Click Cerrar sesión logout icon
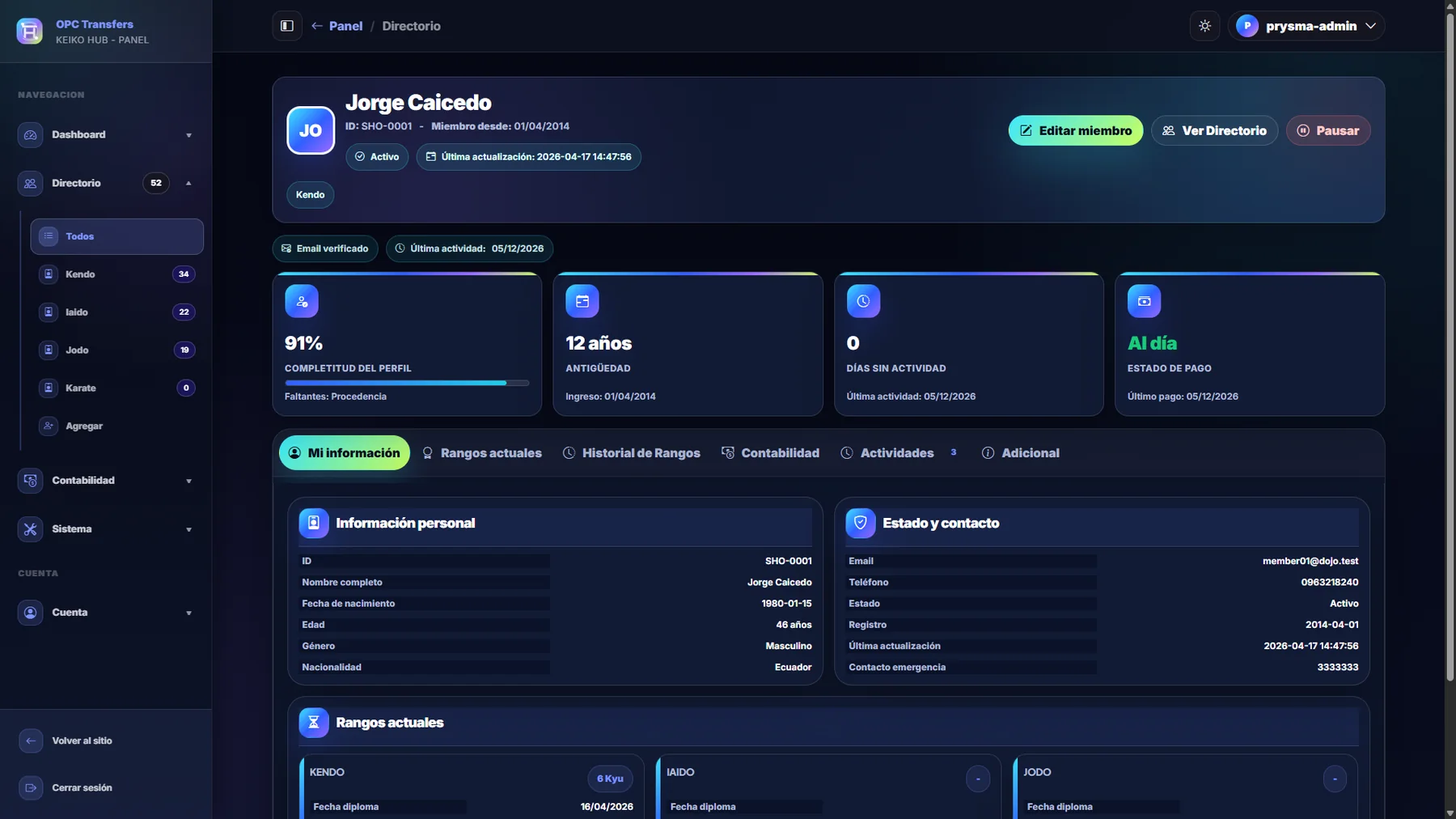 [x=31, y=787]
